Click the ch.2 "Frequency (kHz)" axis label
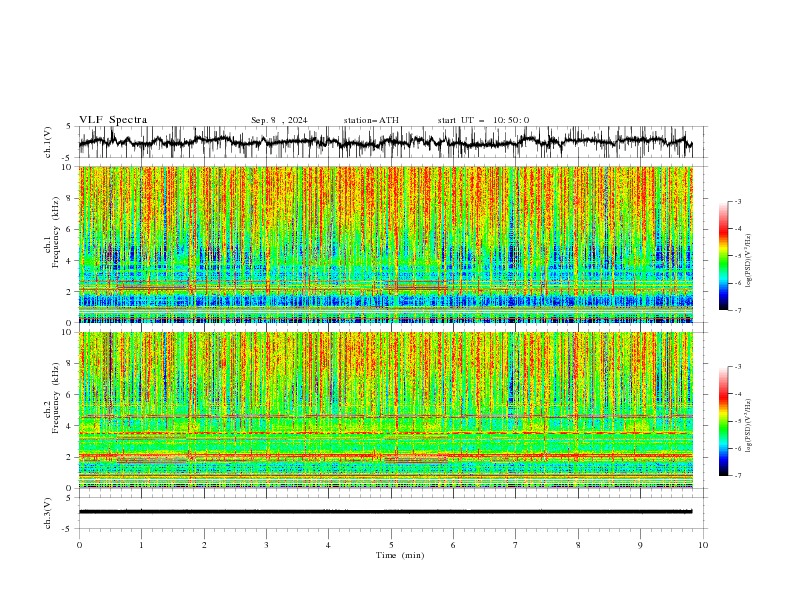 tap(55, 397)
